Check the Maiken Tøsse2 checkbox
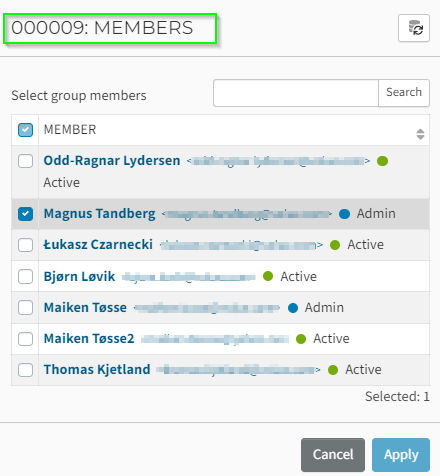The height and width of the screenshot is (476, 440). (x=26, y=339)
